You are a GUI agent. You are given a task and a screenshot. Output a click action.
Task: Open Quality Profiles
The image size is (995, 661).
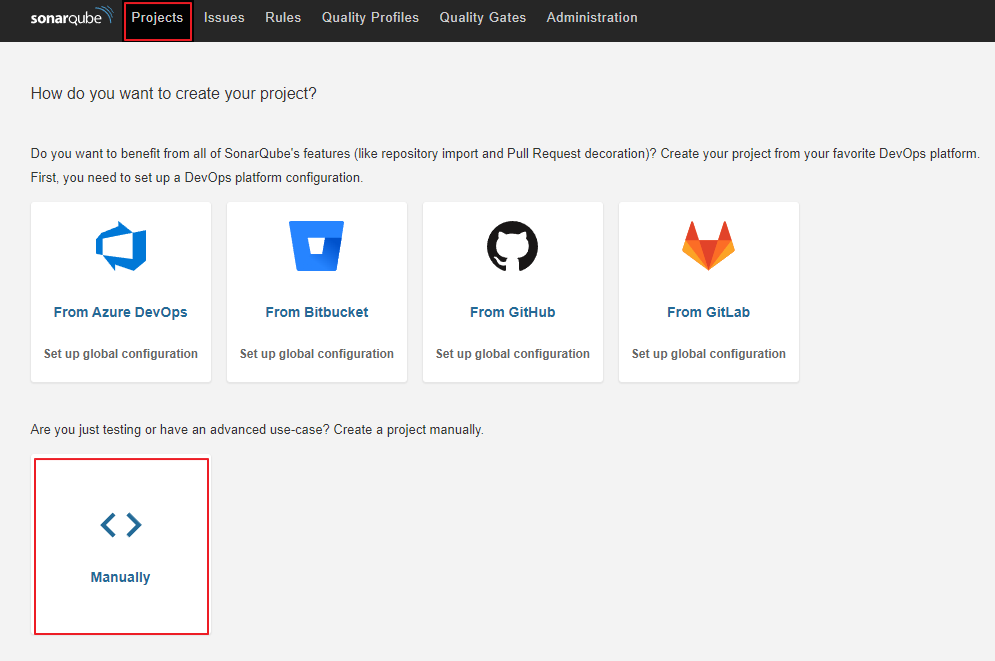(x=370, y=18)
